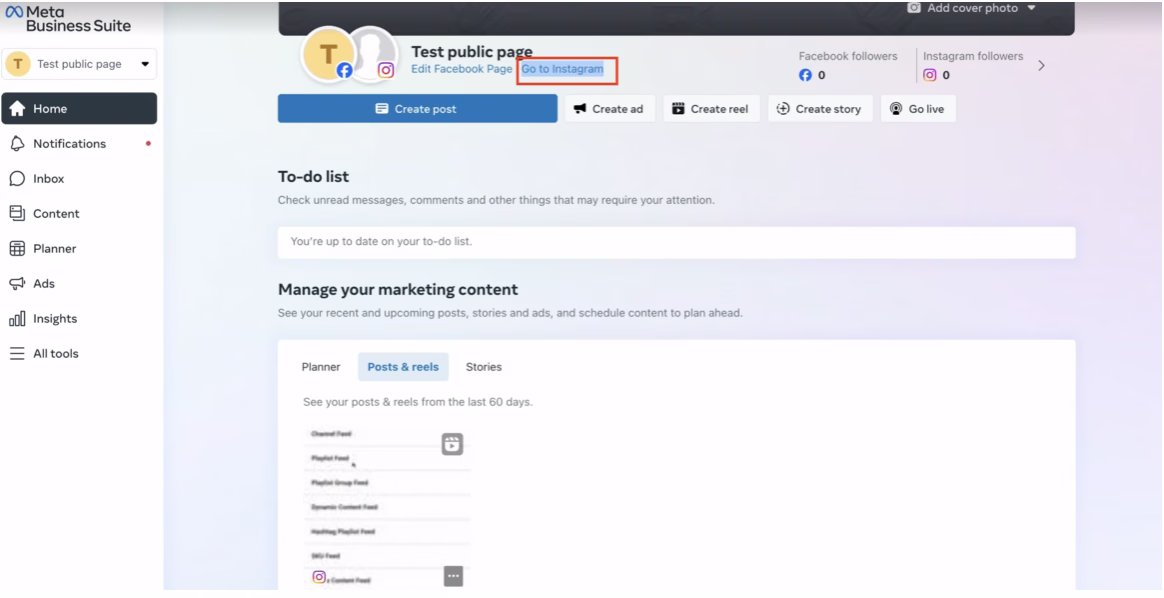Viewport: 1164px width, 598px height.
Task: Open the Test public page account dropdown
Action: [x=79, y=64]
